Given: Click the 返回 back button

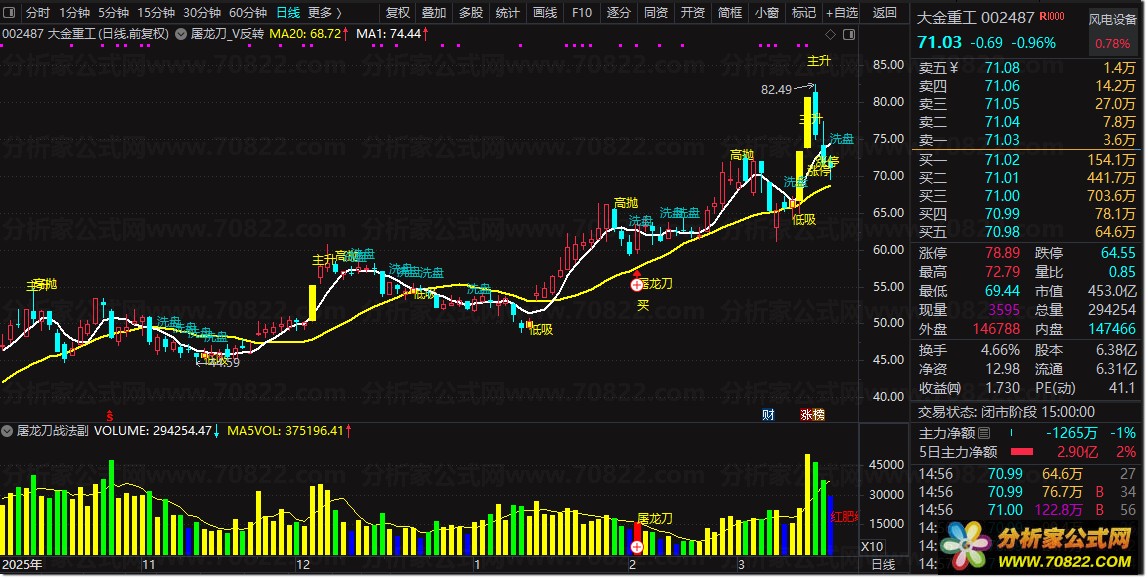Looking at the screenshot, I should (x=885, y=12).
